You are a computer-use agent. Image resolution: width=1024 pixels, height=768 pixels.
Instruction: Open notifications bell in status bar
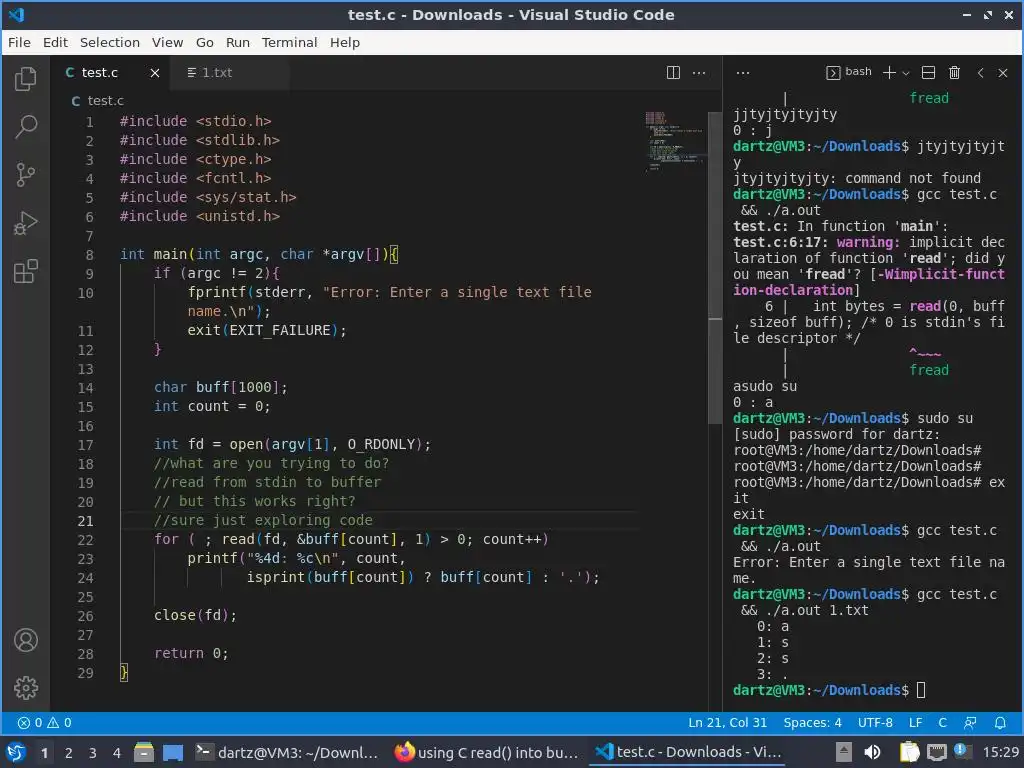point(1000,722)
